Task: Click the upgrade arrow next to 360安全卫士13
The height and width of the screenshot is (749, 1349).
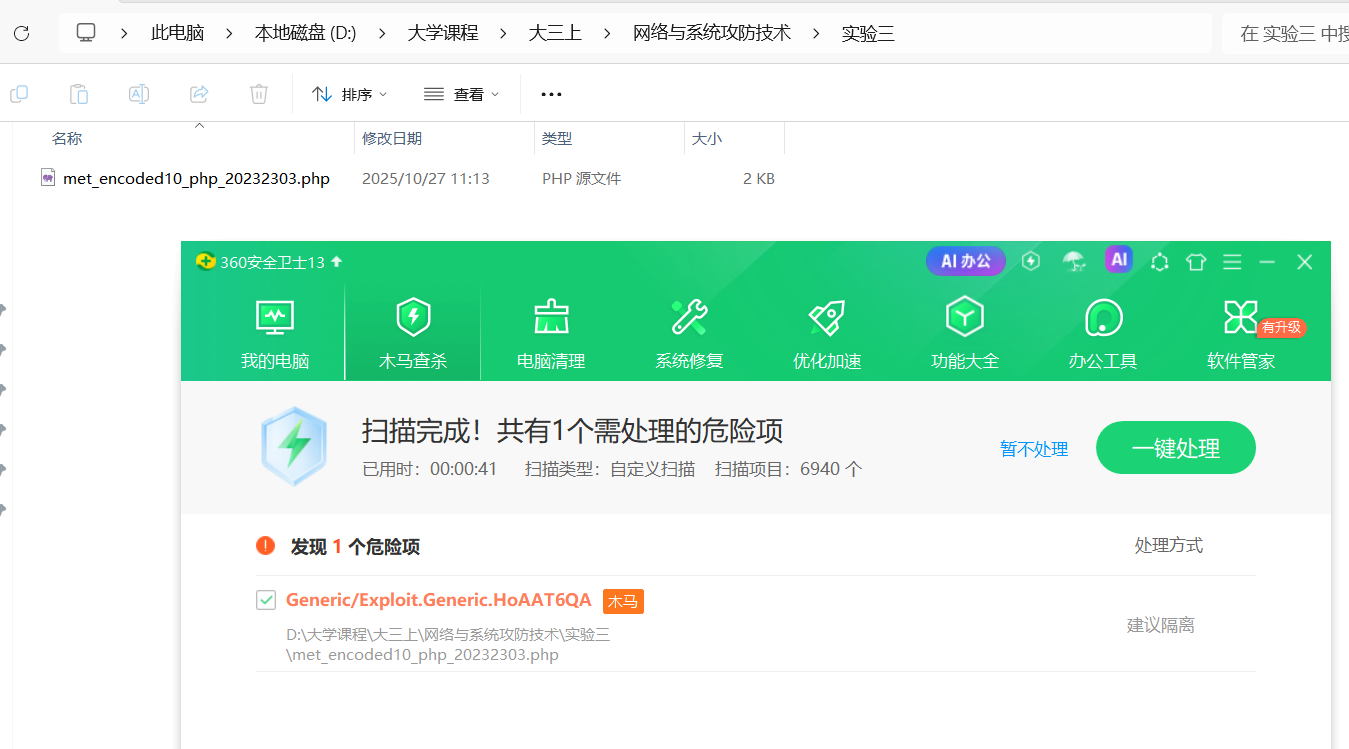Action: click(x=337, y=262)
